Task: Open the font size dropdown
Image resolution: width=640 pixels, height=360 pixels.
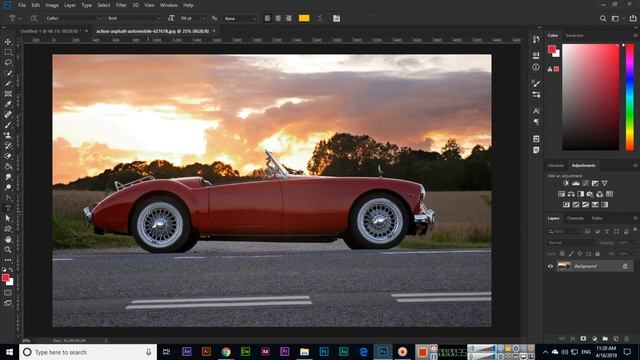Action: click(193, 18)
